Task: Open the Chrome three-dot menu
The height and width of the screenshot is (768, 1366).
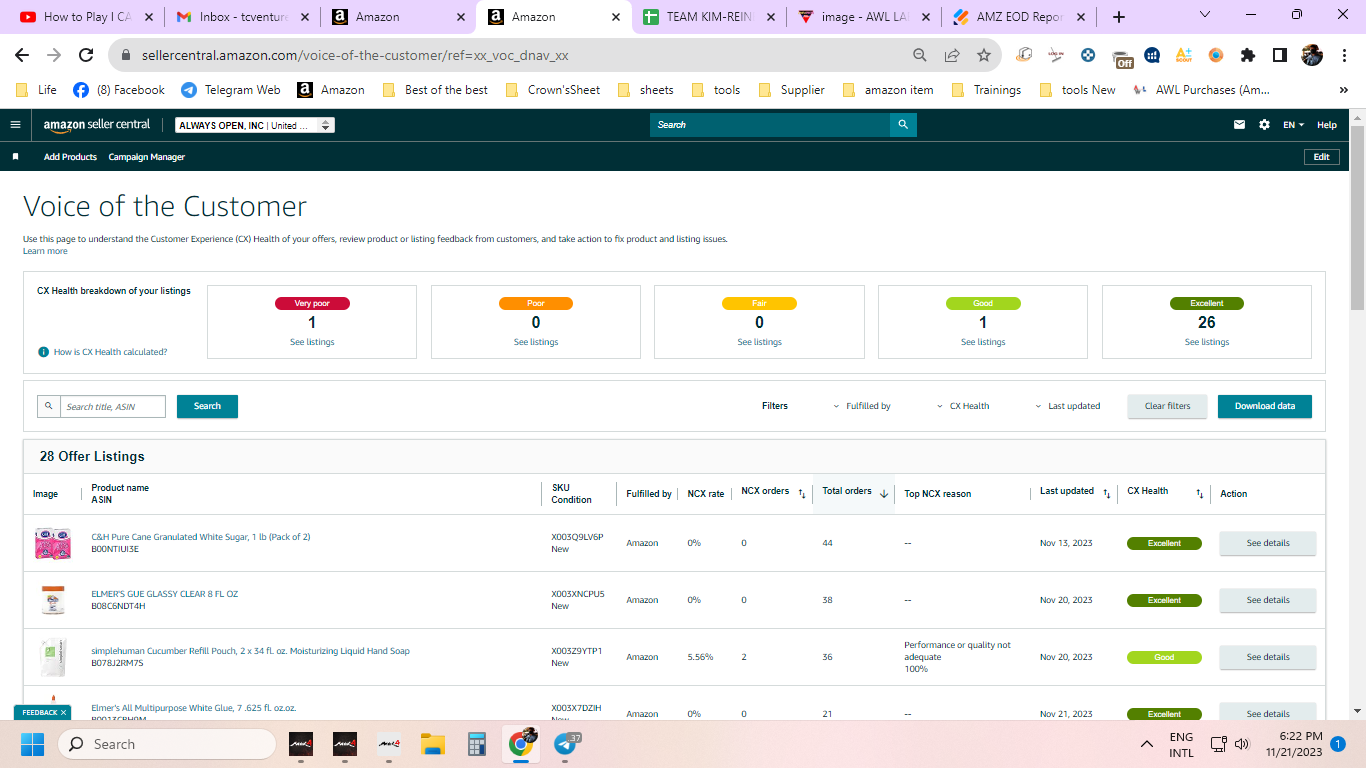Action: pyautogui.click(x=1344, y=56)
